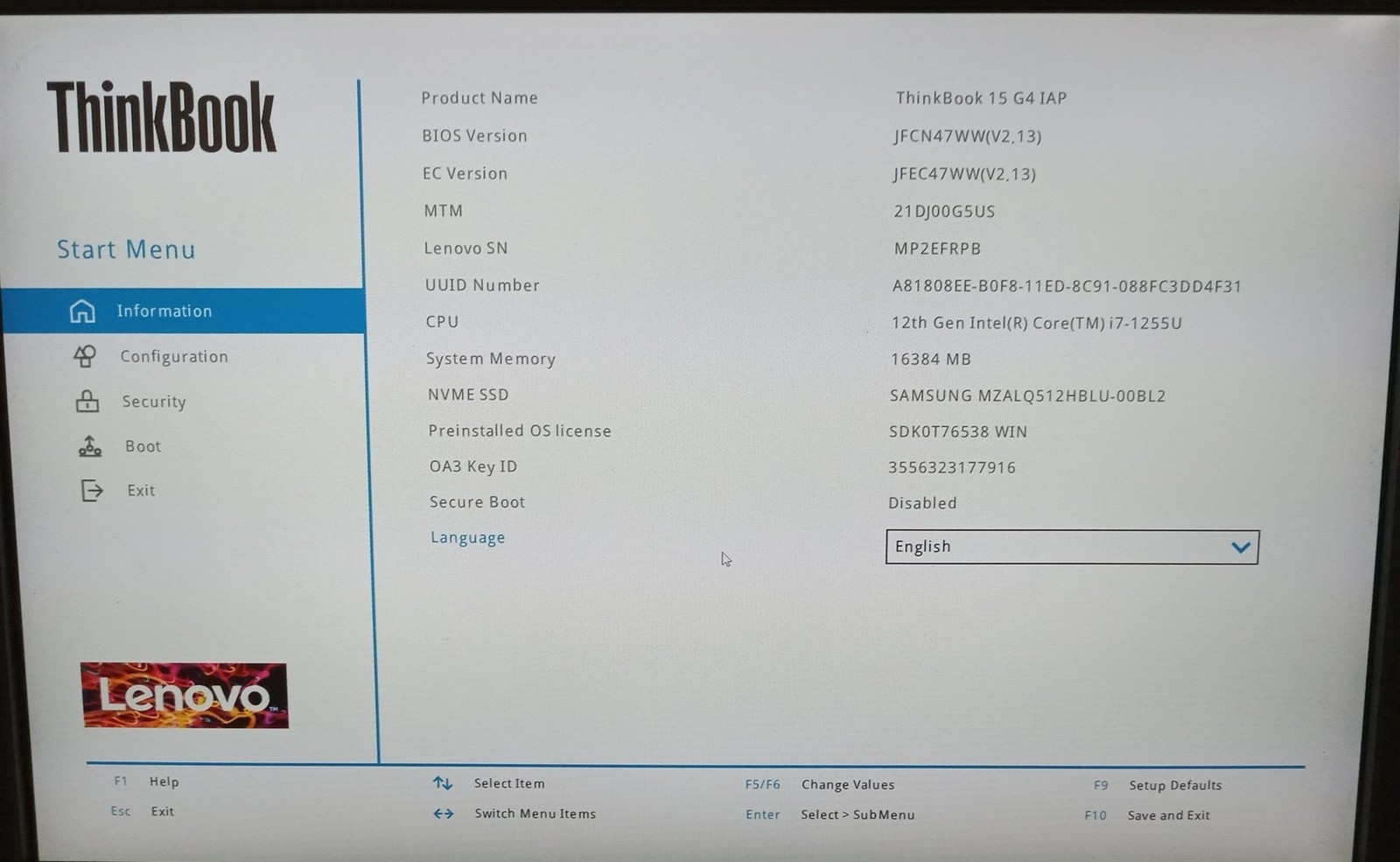Click the English language combo box
This screenshot has height=862, width=1400.
pos(1072,547)
